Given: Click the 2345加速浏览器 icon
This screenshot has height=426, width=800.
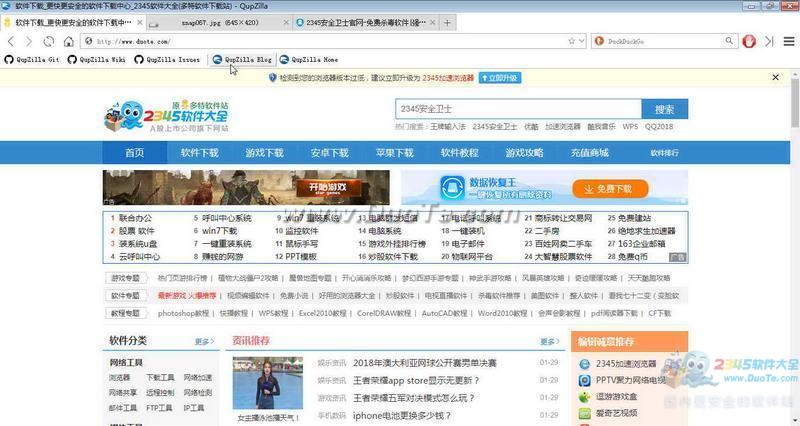Looking at the screenshot, I should click(x=585, y=364).
